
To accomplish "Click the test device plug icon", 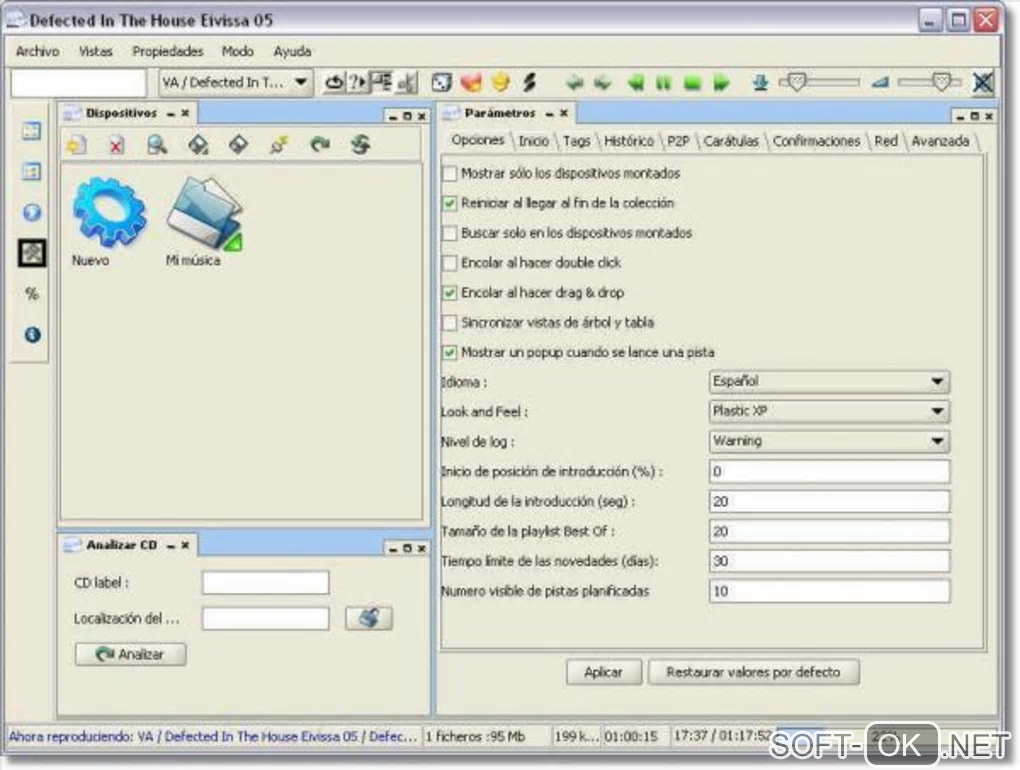I will [279, 144].
